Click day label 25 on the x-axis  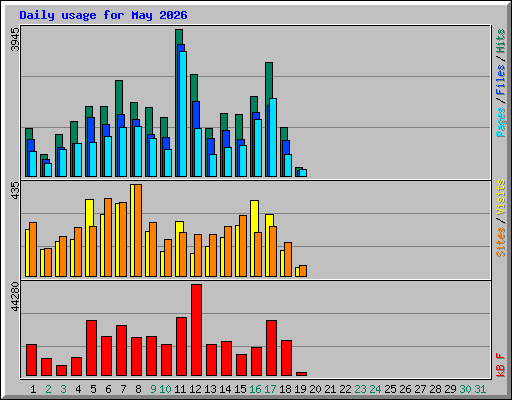pos(390,389)
